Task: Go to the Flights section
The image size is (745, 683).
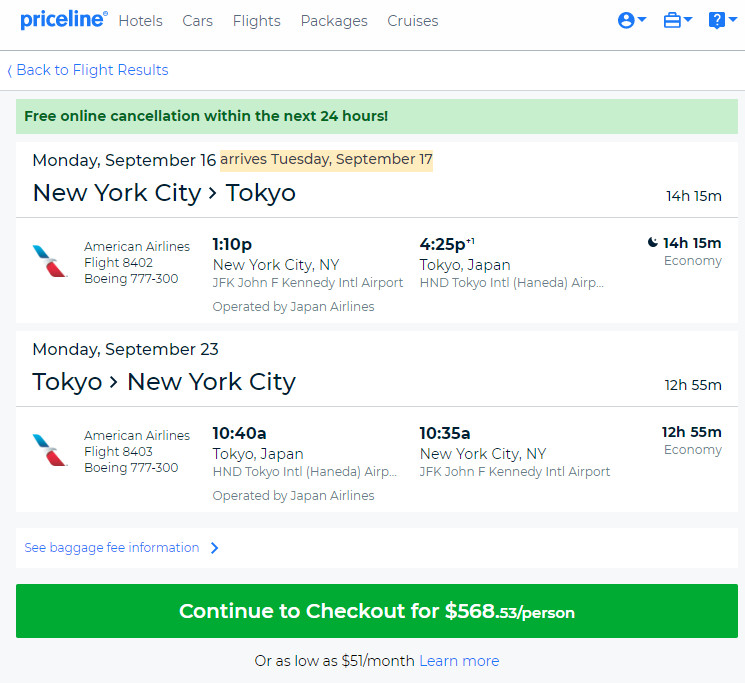Action: (x=257, y=21)
